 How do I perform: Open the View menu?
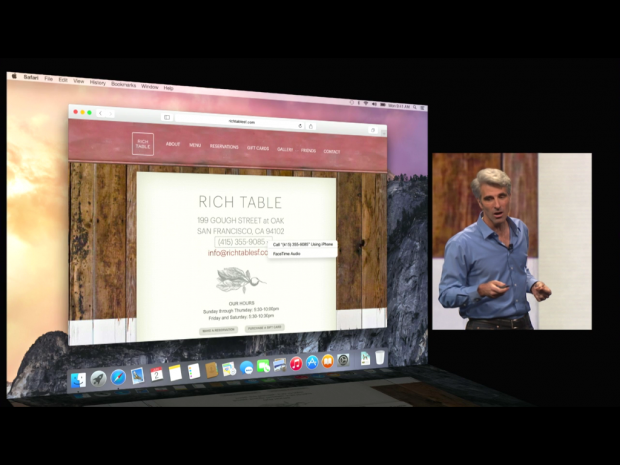79,81
